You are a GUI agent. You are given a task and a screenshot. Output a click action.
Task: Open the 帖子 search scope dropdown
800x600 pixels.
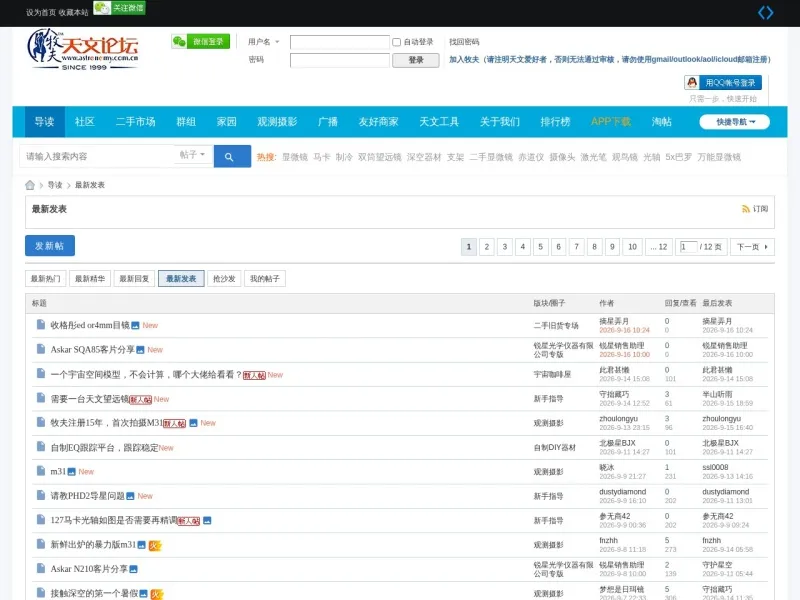pyautogui.click(x=193, y=155)
